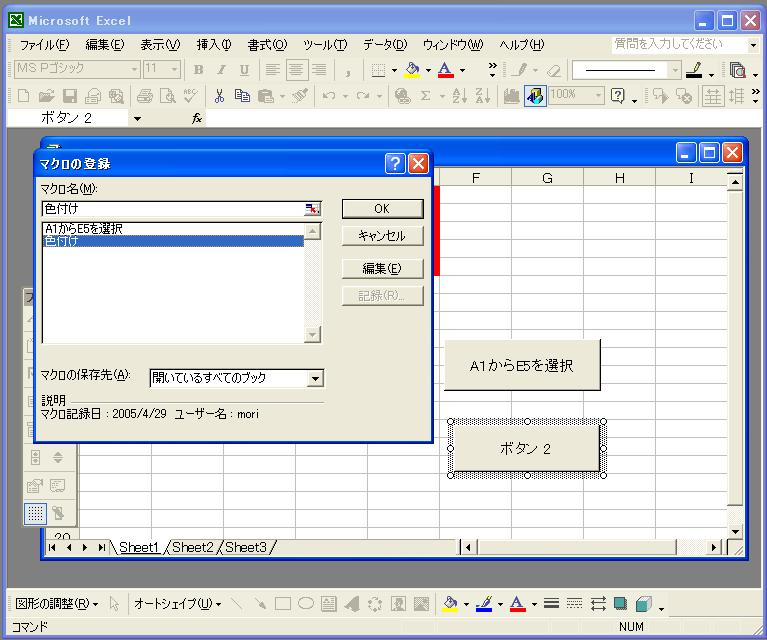The width and height of the screenshot is (767, 640).
Task: Click AutoSum sigma icon
Action: point(426,95)
